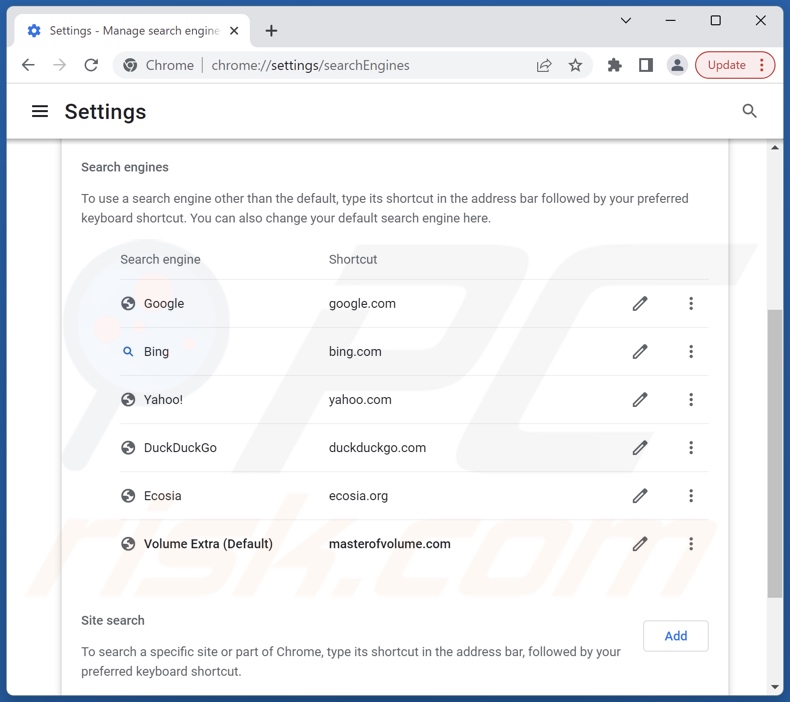This screenshot has height=702, width=790.
Task: Close the Settings tab
Action: click(x=234, y=31)
